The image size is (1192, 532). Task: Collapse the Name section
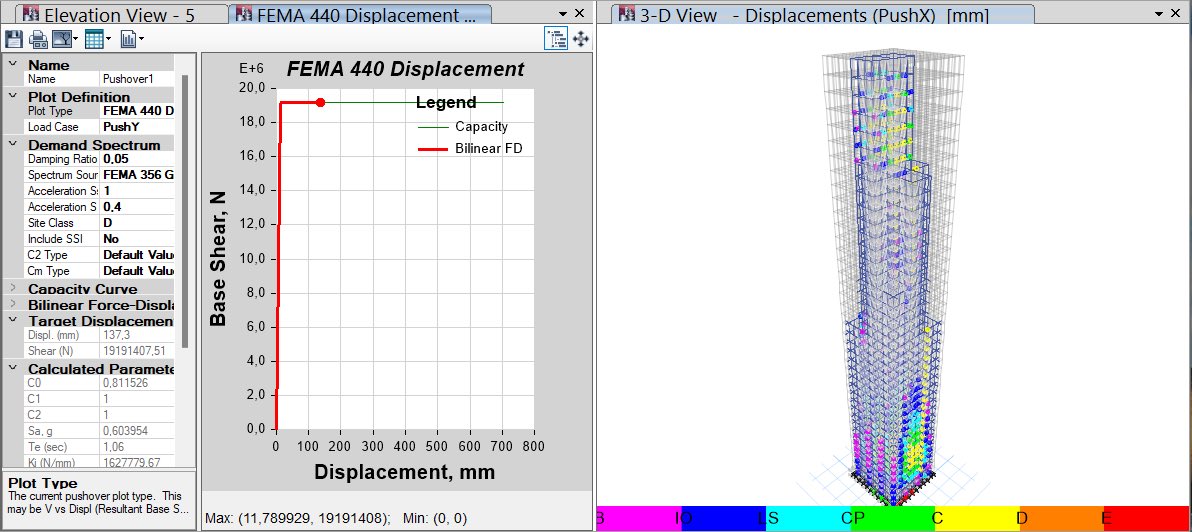coord(12,65)
